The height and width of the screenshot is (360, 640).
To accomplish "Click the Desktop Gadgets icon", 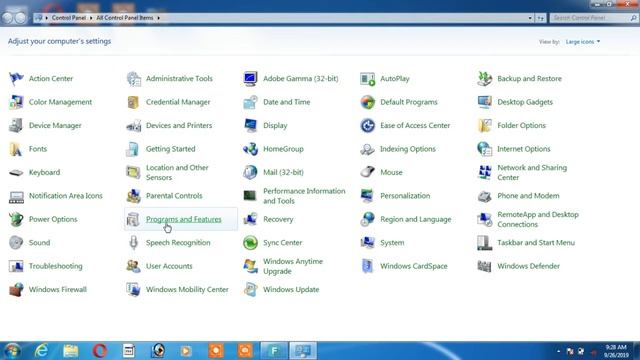I will (484, 102).
